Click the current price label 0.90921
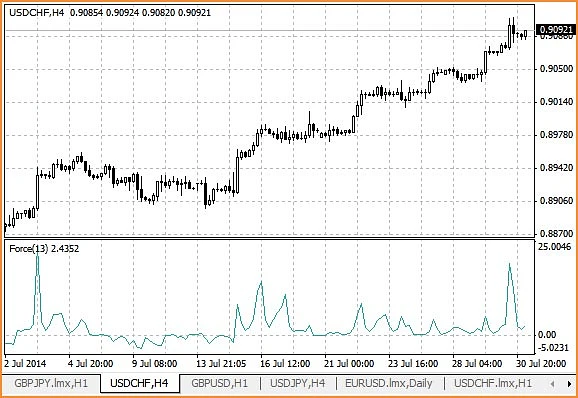The image size is (578, 398). point(555,29)
